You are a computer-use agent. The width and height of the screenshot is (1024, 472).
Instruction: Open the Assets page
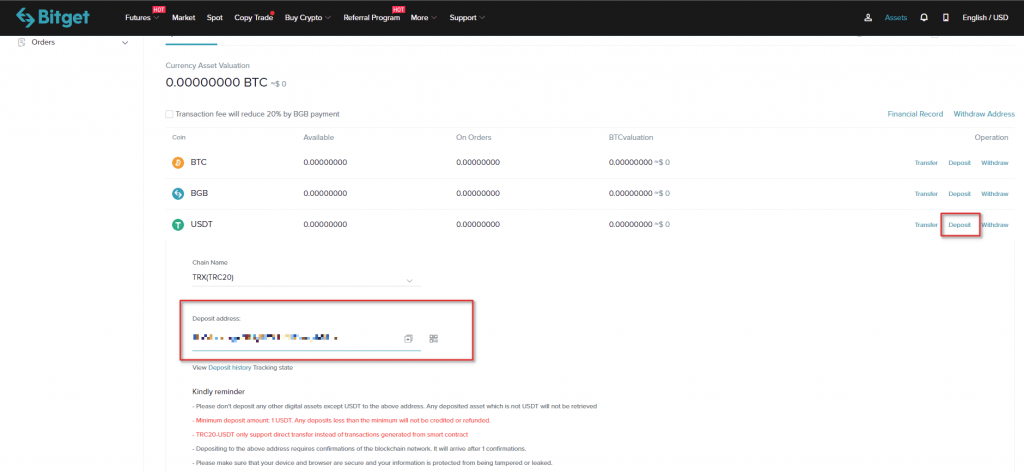pos(896,18)
